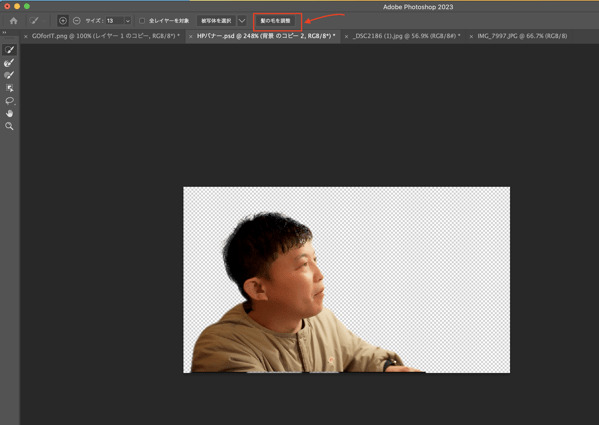
Task: Click the サイズ value field showing 13
Action: click(x=114, y=21)
